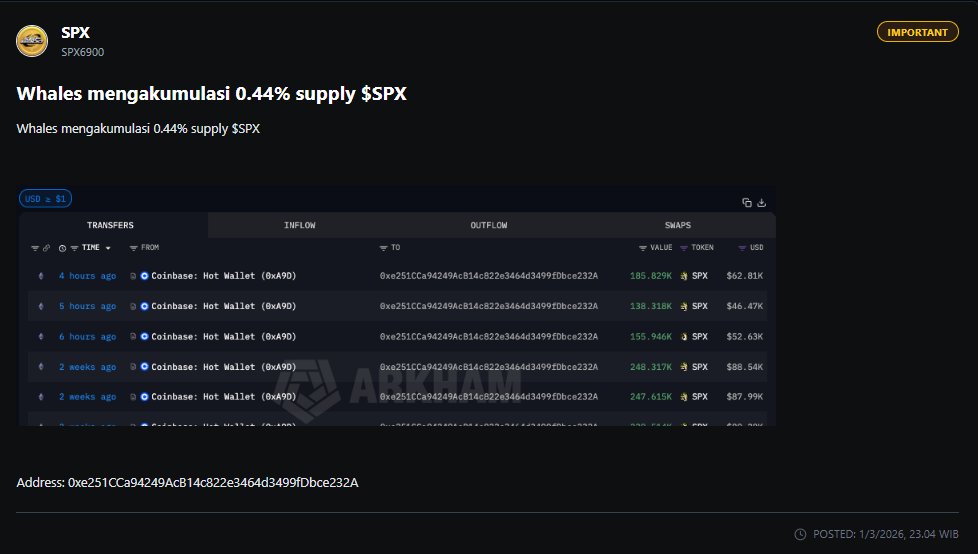Click document icon in the 4 hours ago row
The width and height of the screenshot is (978, 554).
(133, 276)
